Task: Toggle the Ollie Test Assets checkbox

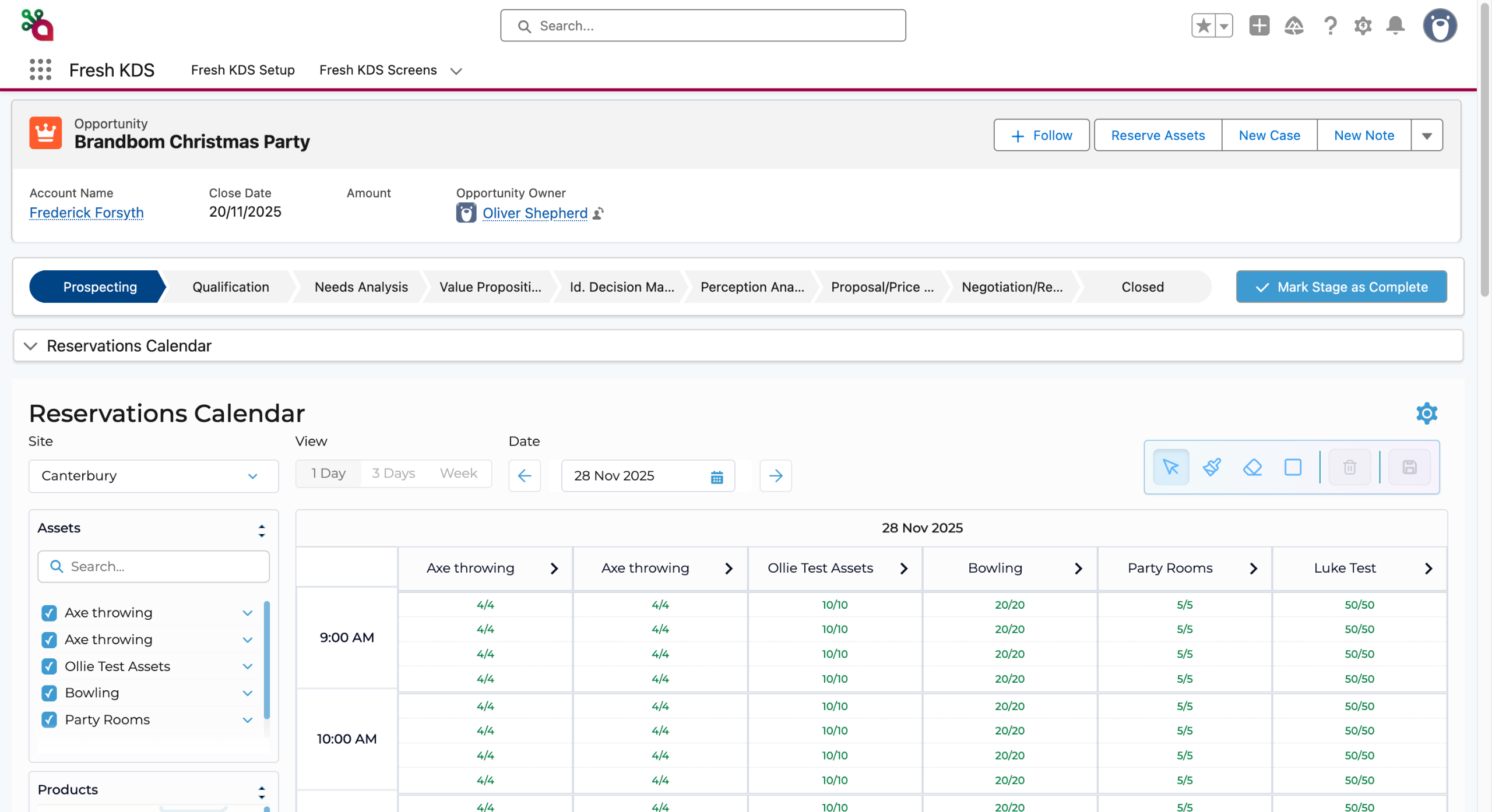Action: pos(50,666)
